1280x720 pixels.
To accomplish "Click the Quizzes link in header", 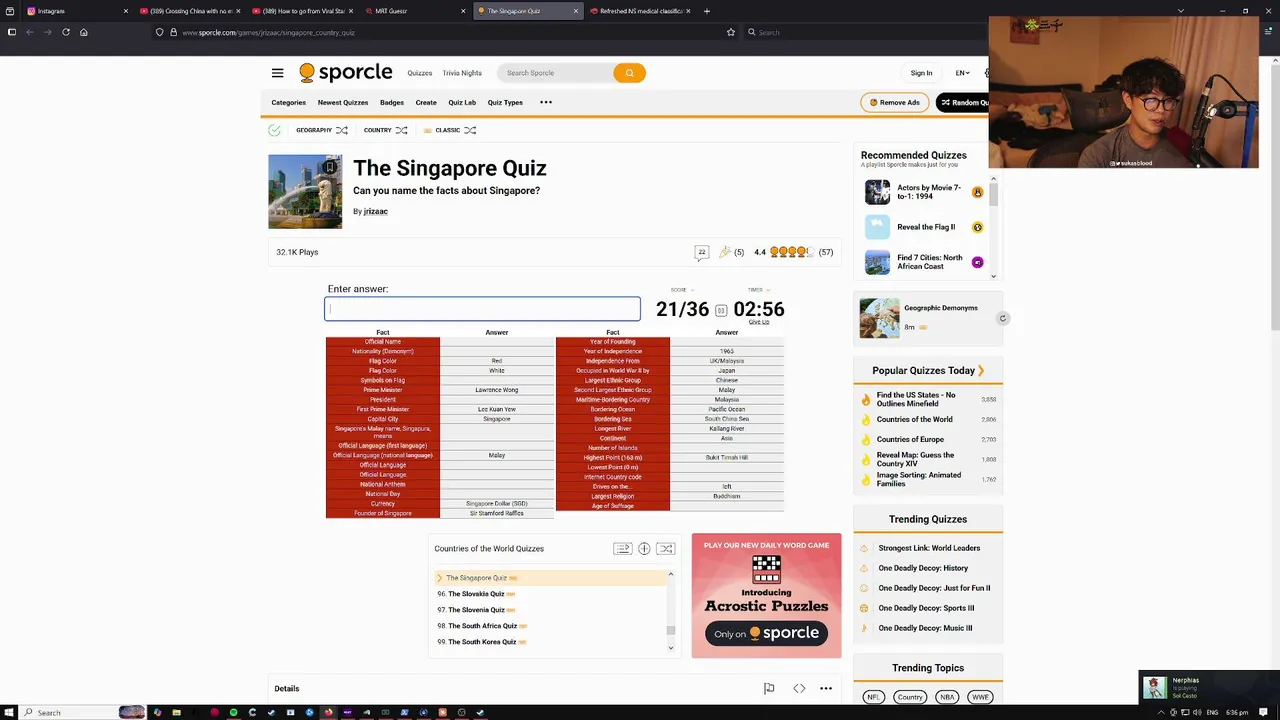I will point(420,73).
